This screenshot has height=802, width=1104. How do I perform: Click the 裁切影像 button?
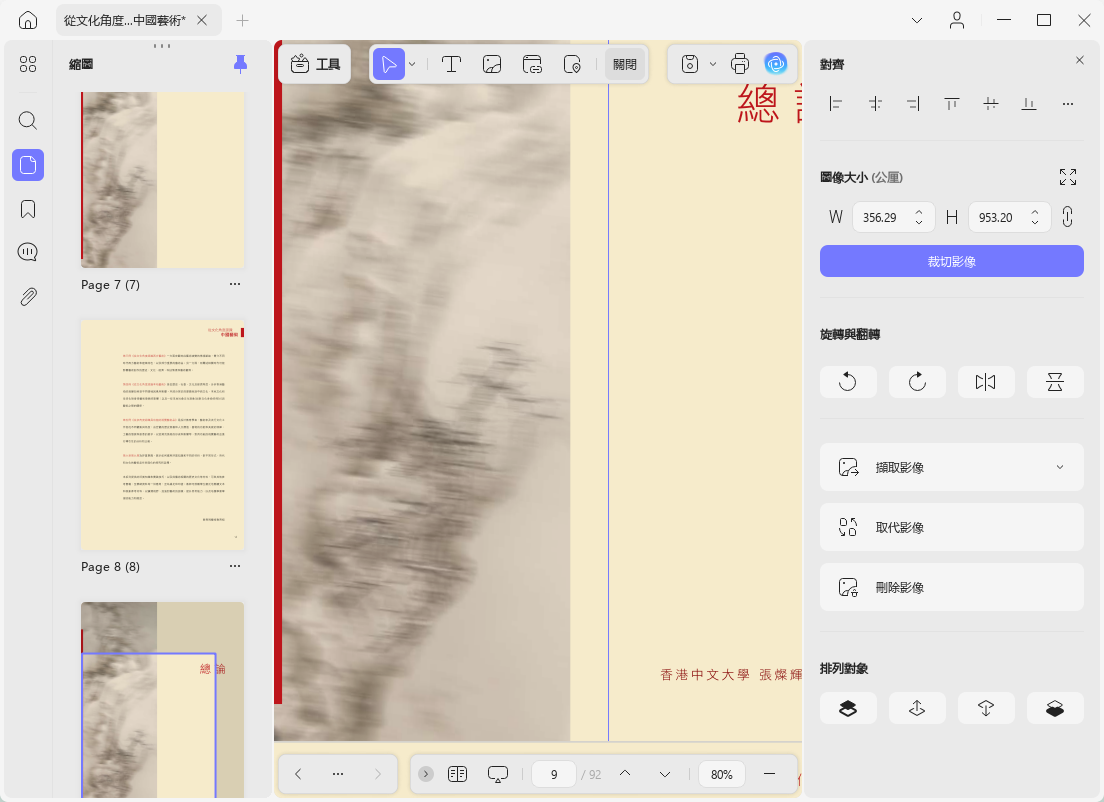[951, 261]
